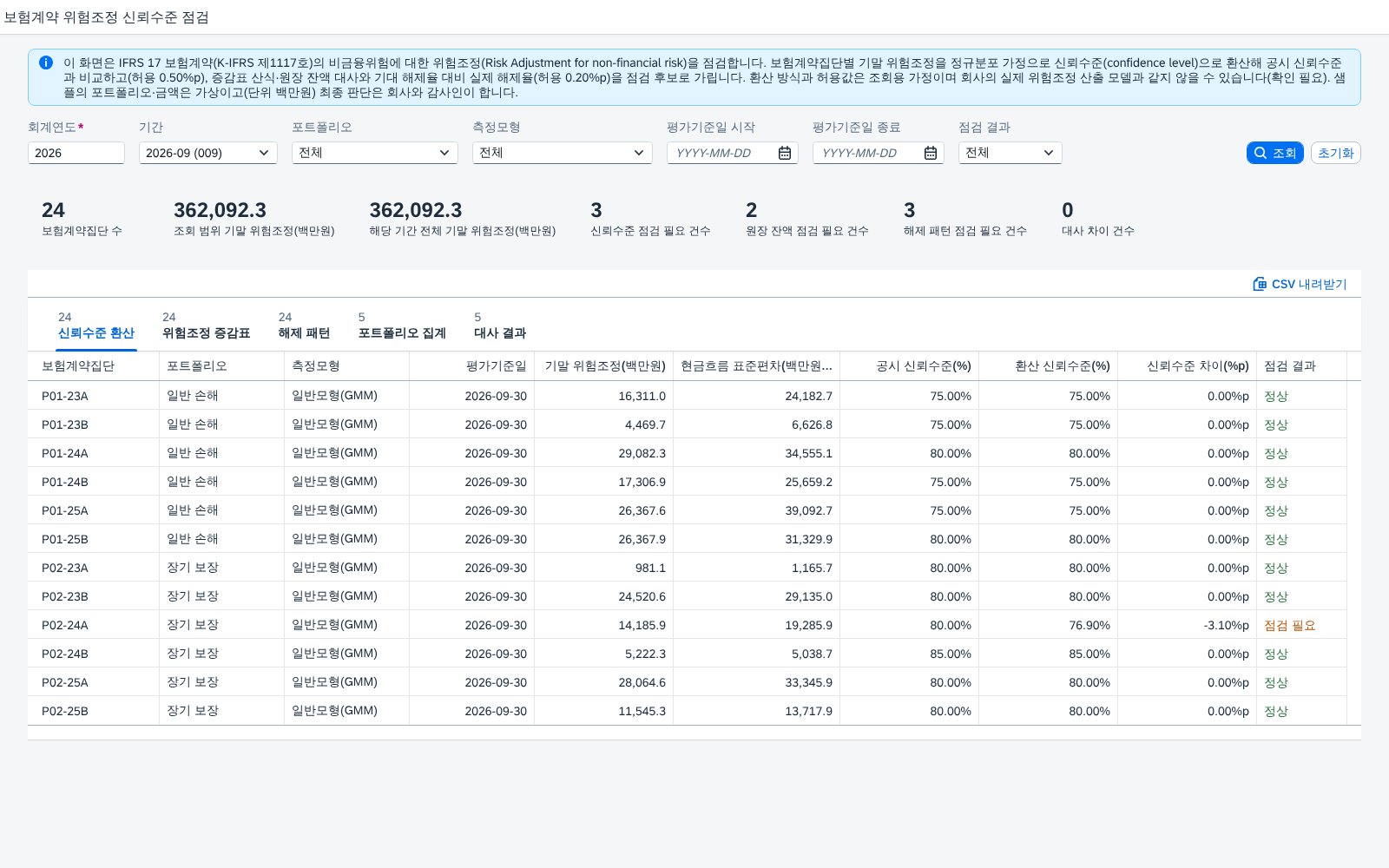1389x868 pixels.
Task: Open the 평가기준일 종료 calendar picker icon
Action: 931,153
